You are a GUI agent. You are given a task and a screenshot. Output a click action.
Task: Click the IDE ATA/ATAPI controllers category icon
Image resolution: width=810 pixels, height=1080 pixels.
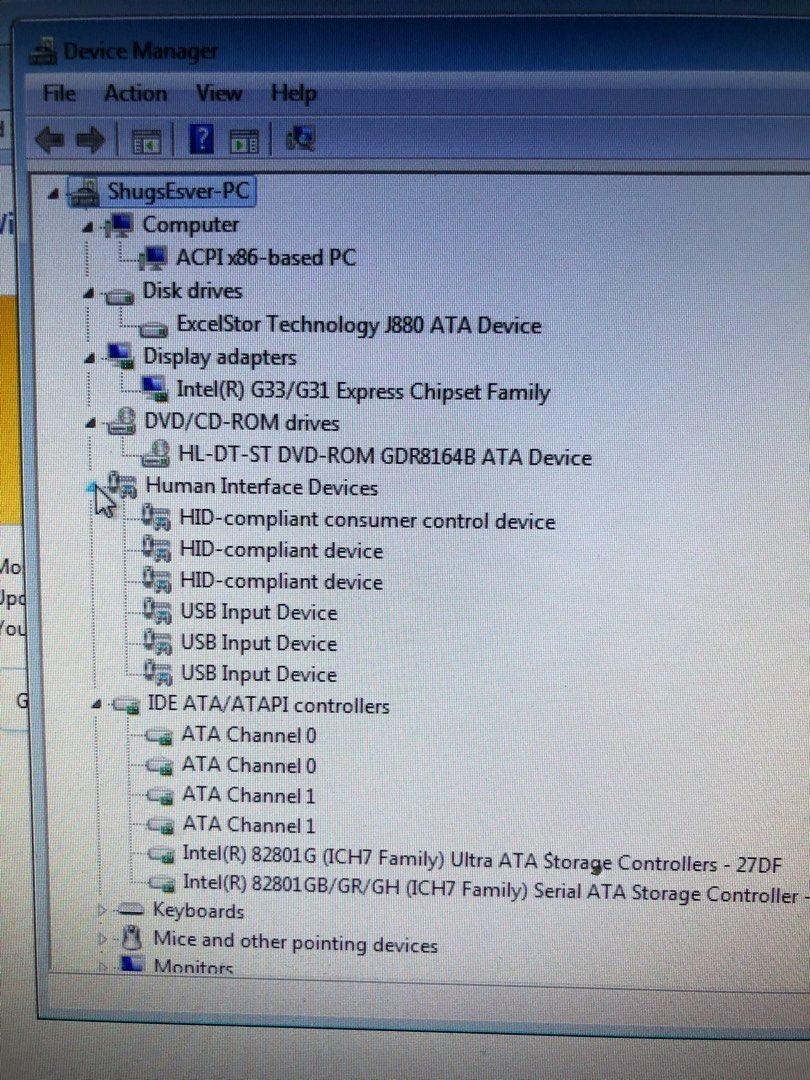[x=126, y=705]
